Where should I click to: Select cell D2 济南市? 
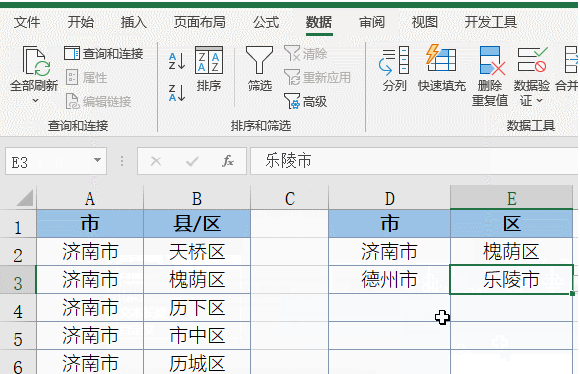[390, 252]
